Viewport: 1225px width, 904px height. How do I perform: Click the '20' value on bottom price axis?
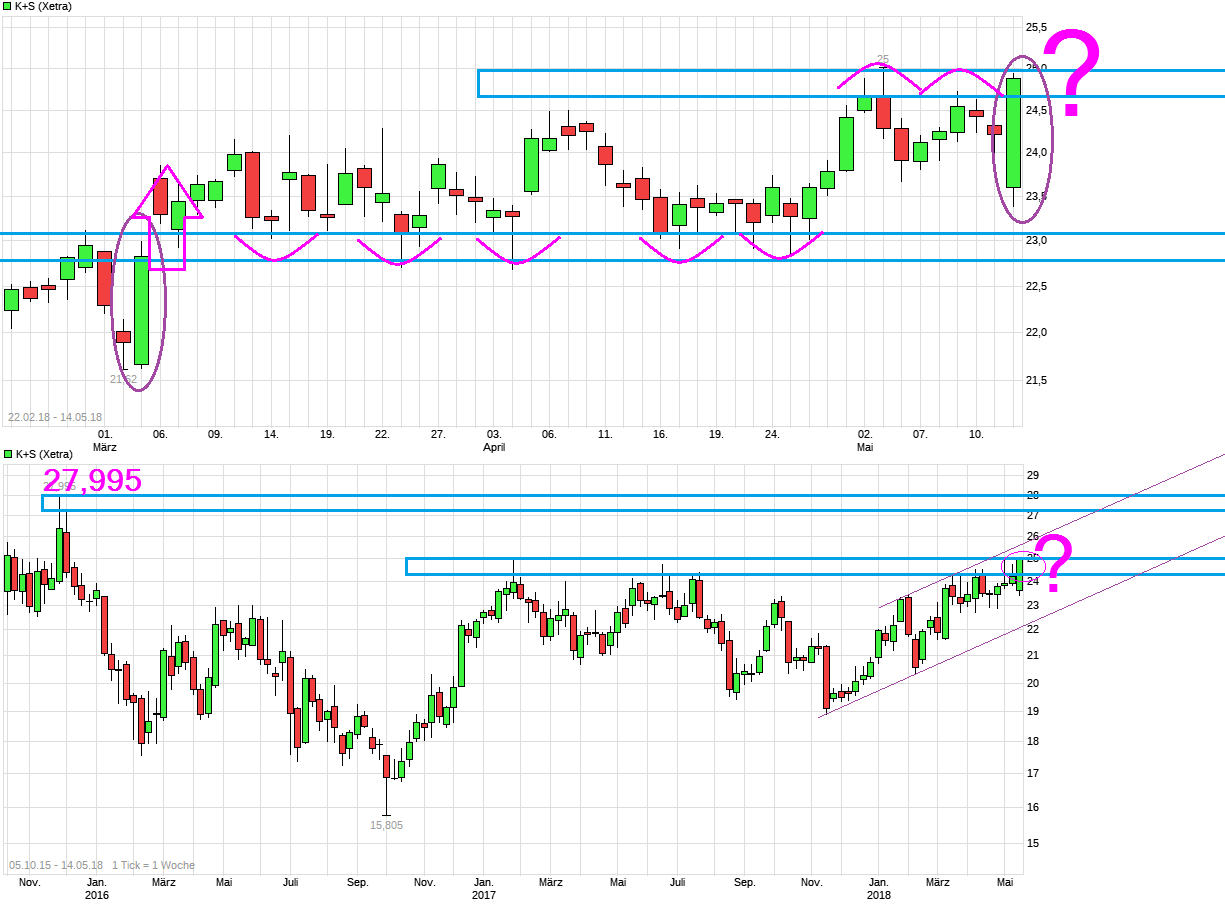1033,683
